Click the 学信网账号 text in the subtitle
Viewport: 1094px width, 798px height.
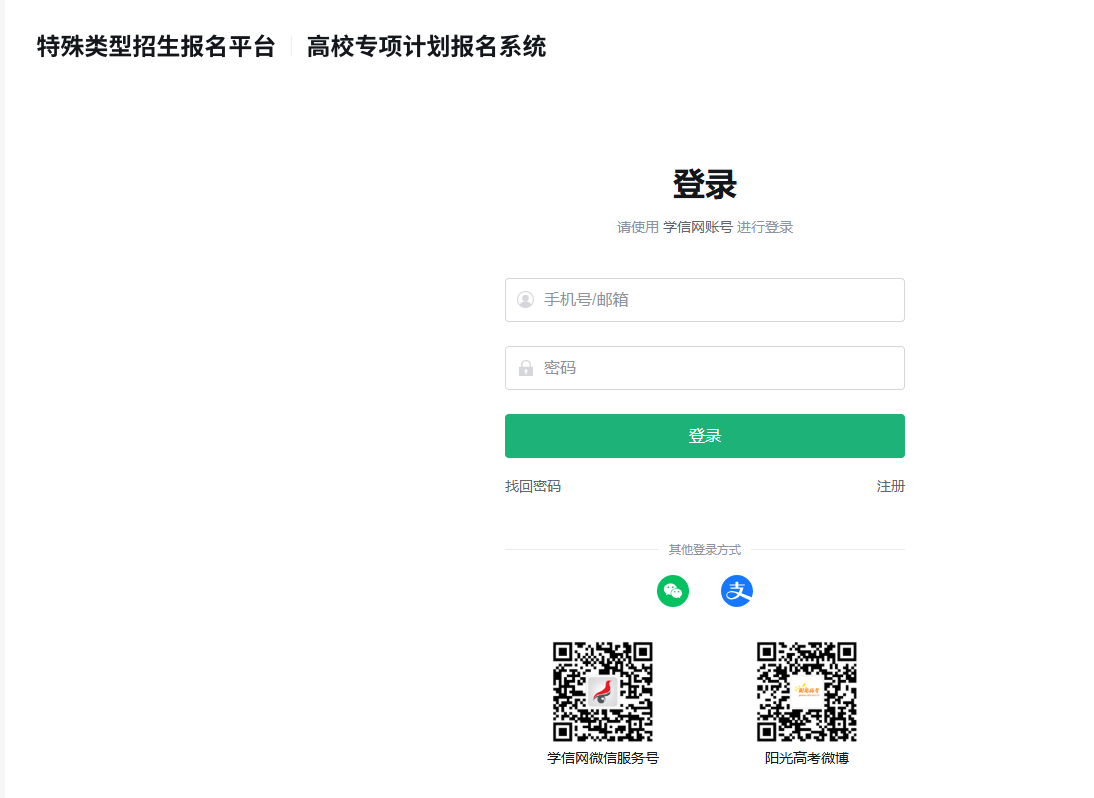698,227
